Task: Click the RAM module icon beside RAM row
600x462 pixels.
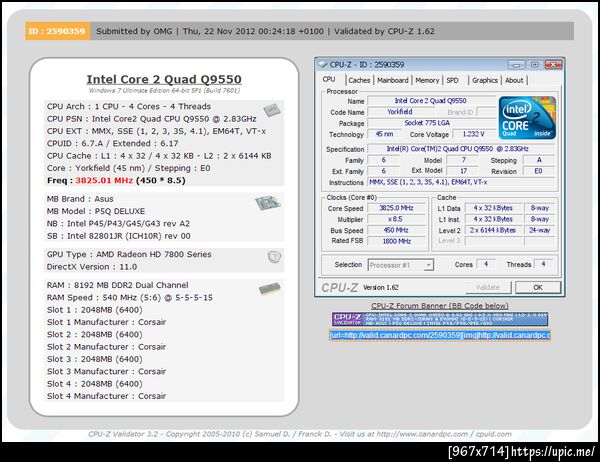Action: (269, 289)
